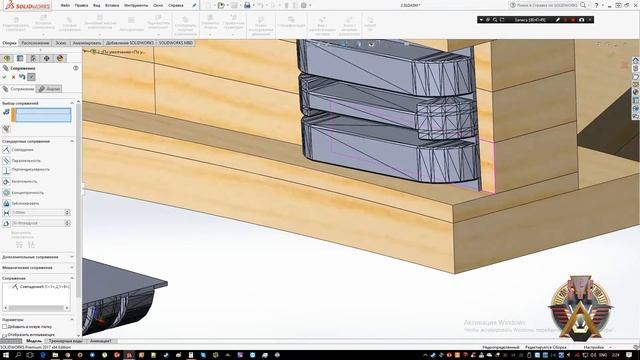Click the angle value field
The width and height of the screenshot is (640, 360).
tap(38, 223)
